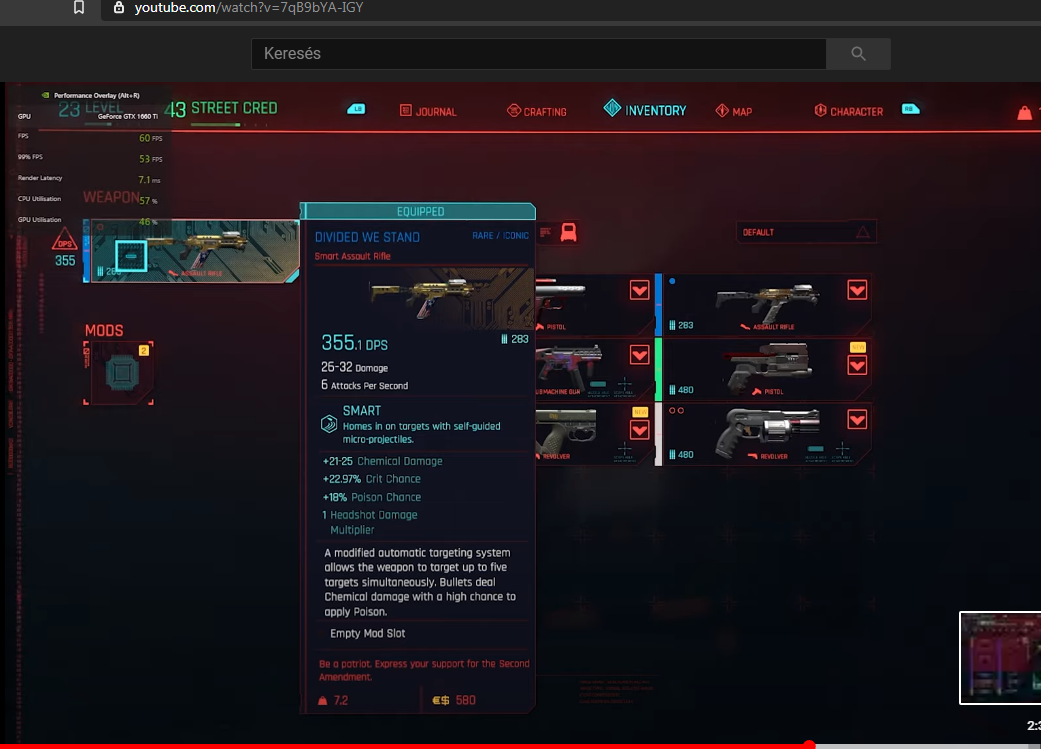1041x749 pixels.
Task: Click the Chemical Damage stat line
Action: click(382, 461)
